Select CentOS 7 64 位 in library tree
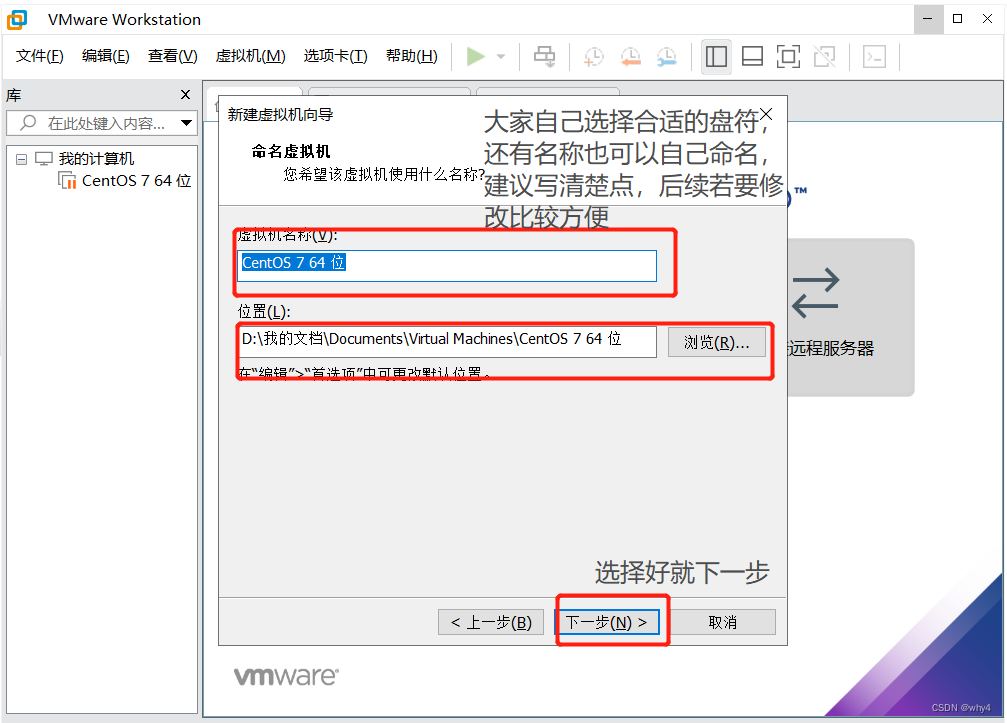This screenshot has width=1007, height=723. 137,181
